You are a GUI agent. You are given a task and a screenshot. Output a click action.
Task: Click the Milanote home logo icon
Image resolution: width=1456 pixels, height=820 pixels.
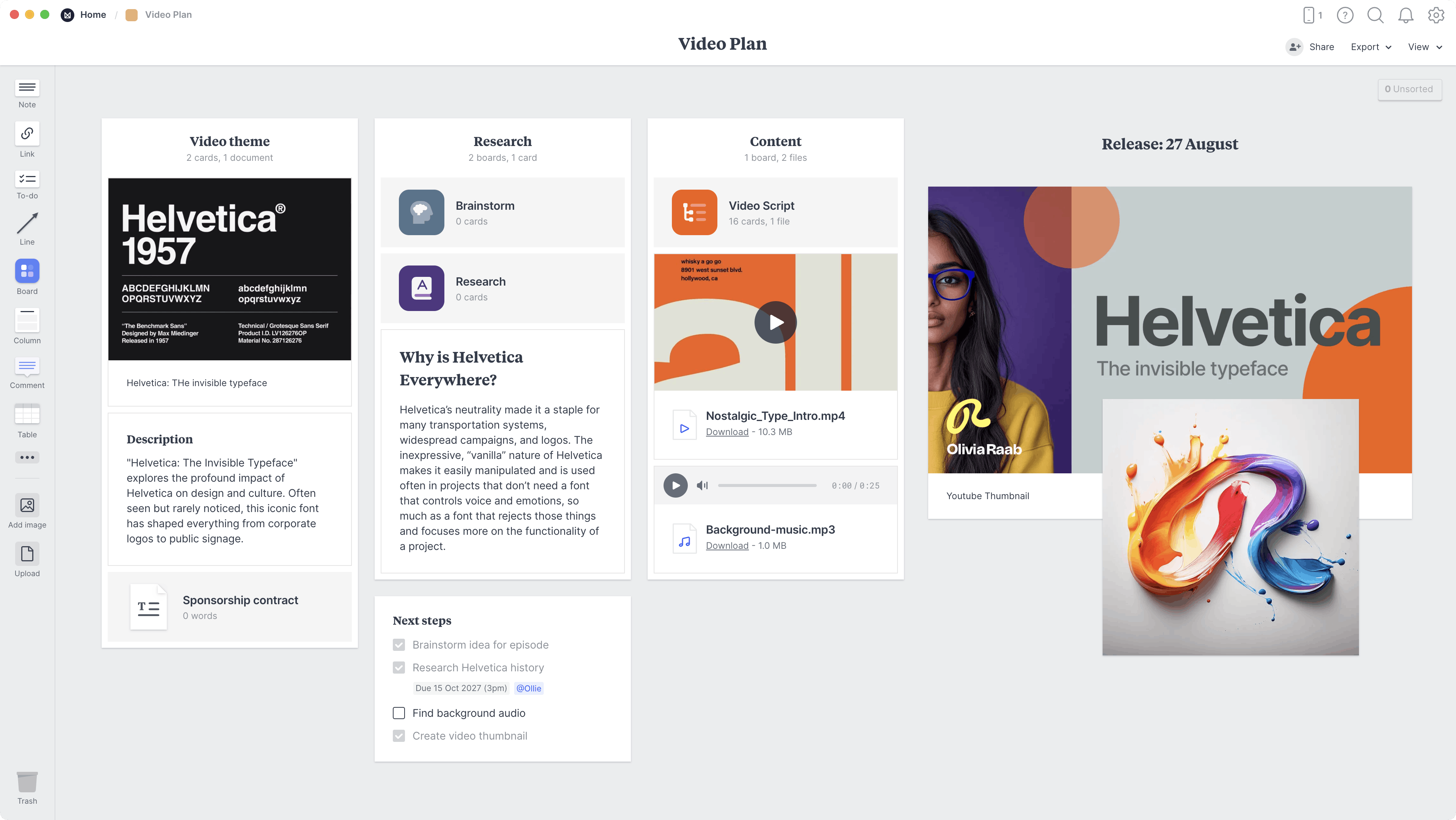tap(67, 15)
